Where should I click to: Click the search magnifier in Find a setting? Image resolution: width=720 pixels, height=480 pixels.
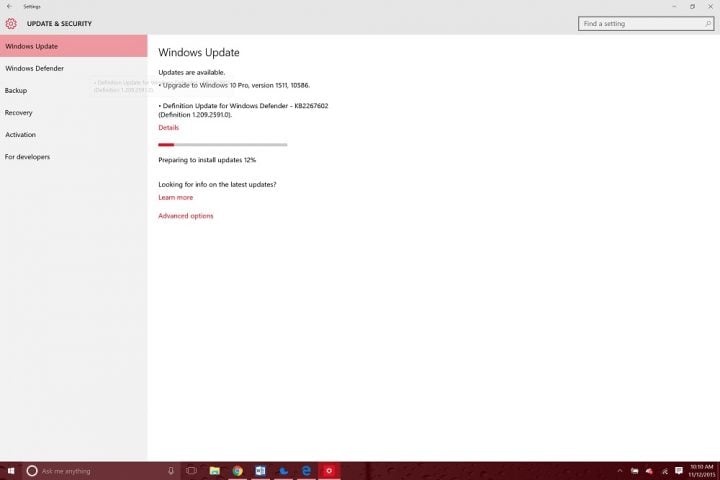click(x=708, y=24)
